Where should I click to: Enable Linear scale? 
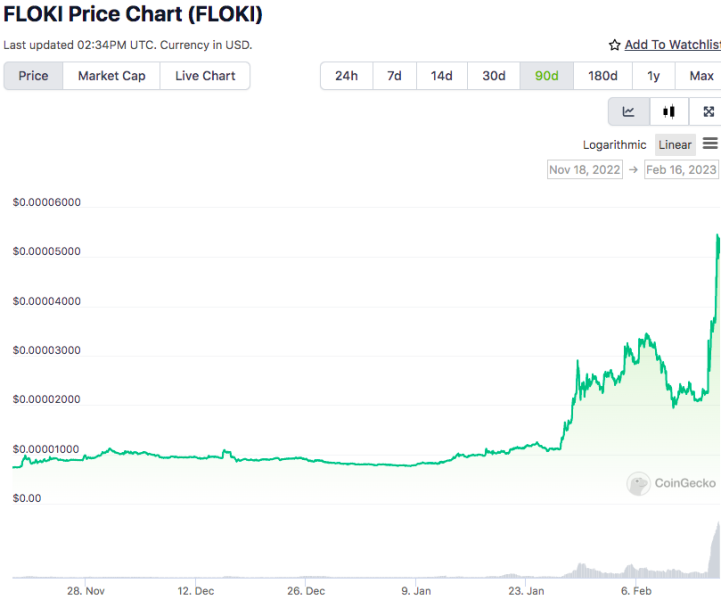pyautogui.click(x=675, y=145)
